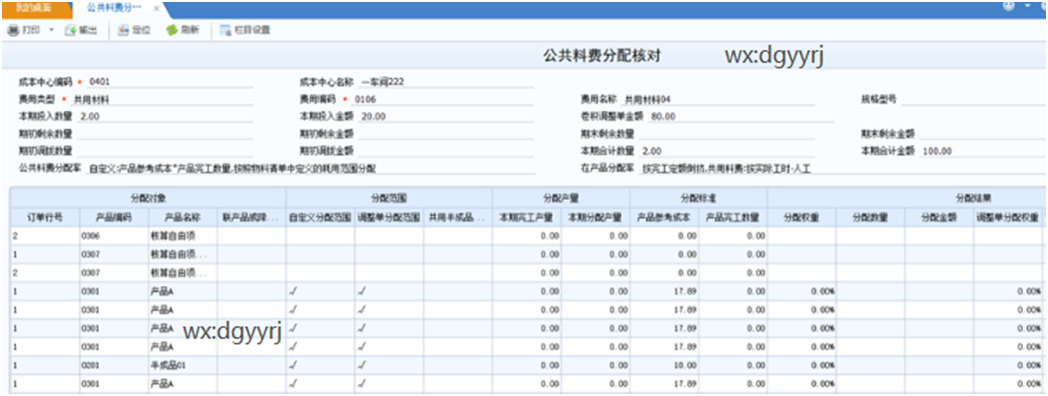Select product code cell 0306
The image size is (1048, 396).
coord(114,236)
